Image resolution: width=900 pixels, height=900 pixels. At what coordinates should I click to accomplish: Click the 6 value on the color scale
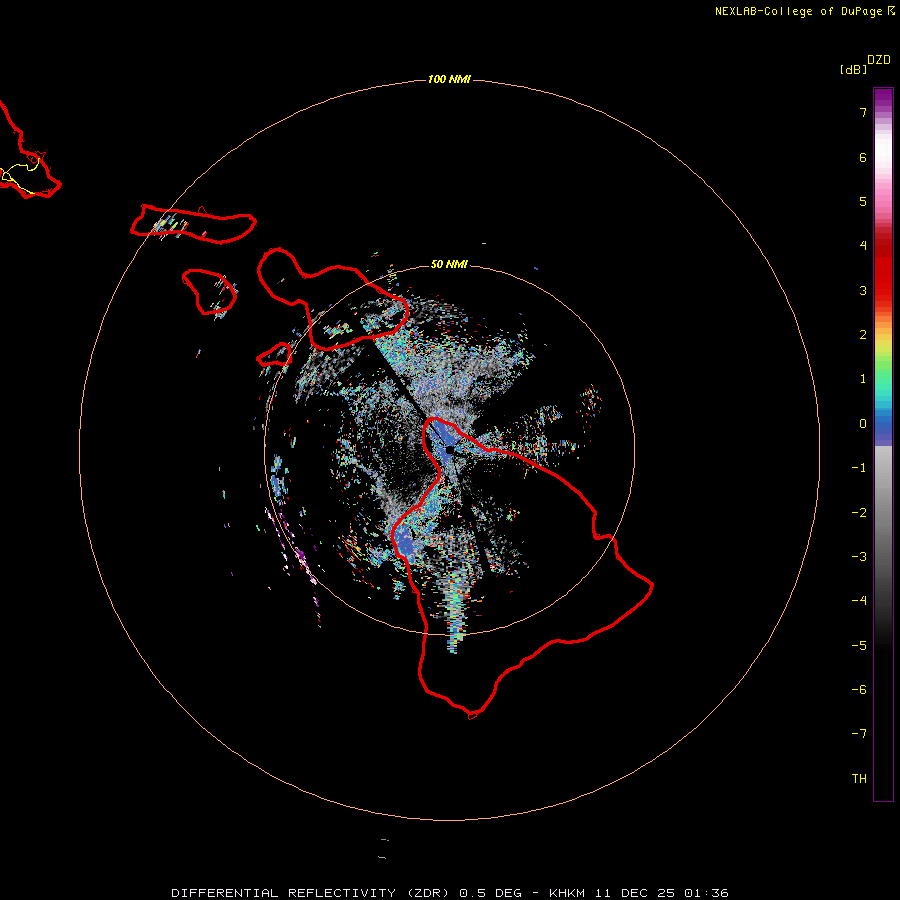tap(863, 157)
